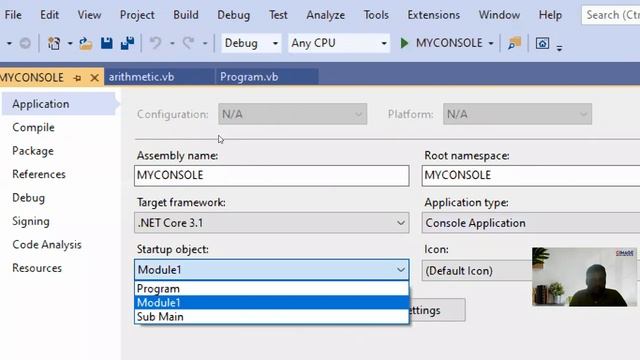
Task: Select the Package properties page
Action: point(33,151)
